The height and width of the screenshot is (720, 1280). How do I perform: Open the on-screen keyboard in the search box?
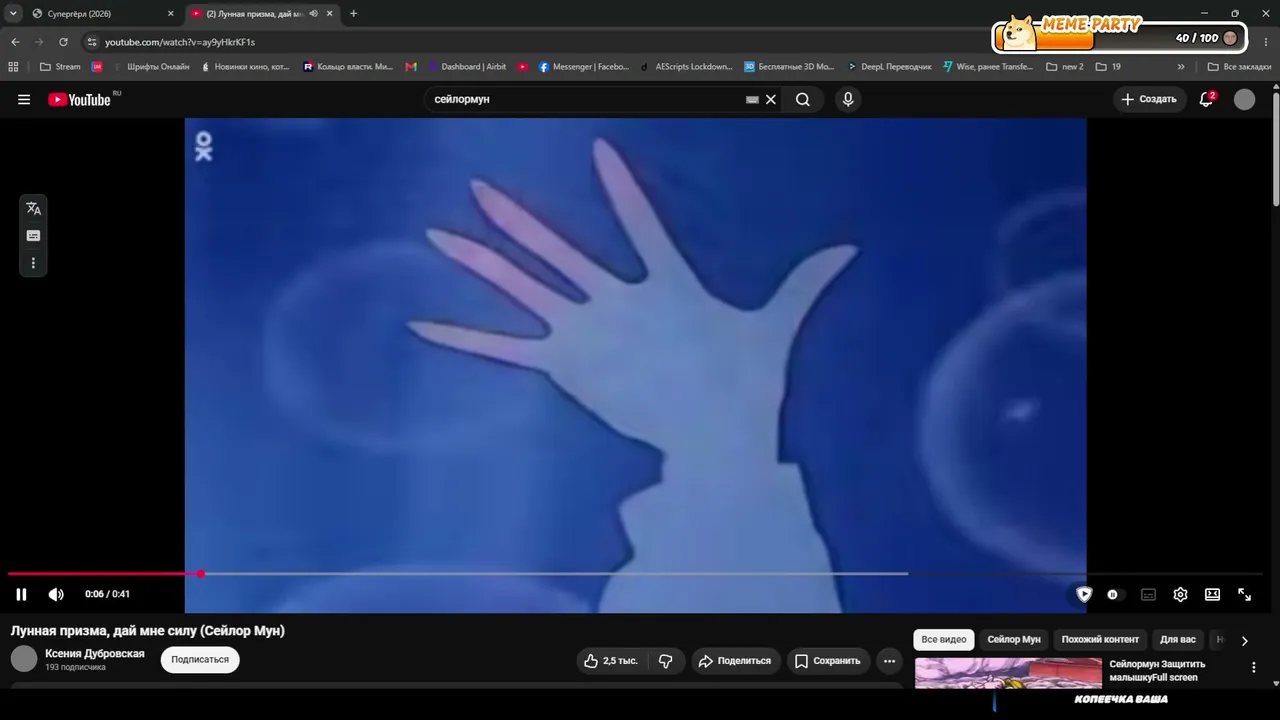752,99
